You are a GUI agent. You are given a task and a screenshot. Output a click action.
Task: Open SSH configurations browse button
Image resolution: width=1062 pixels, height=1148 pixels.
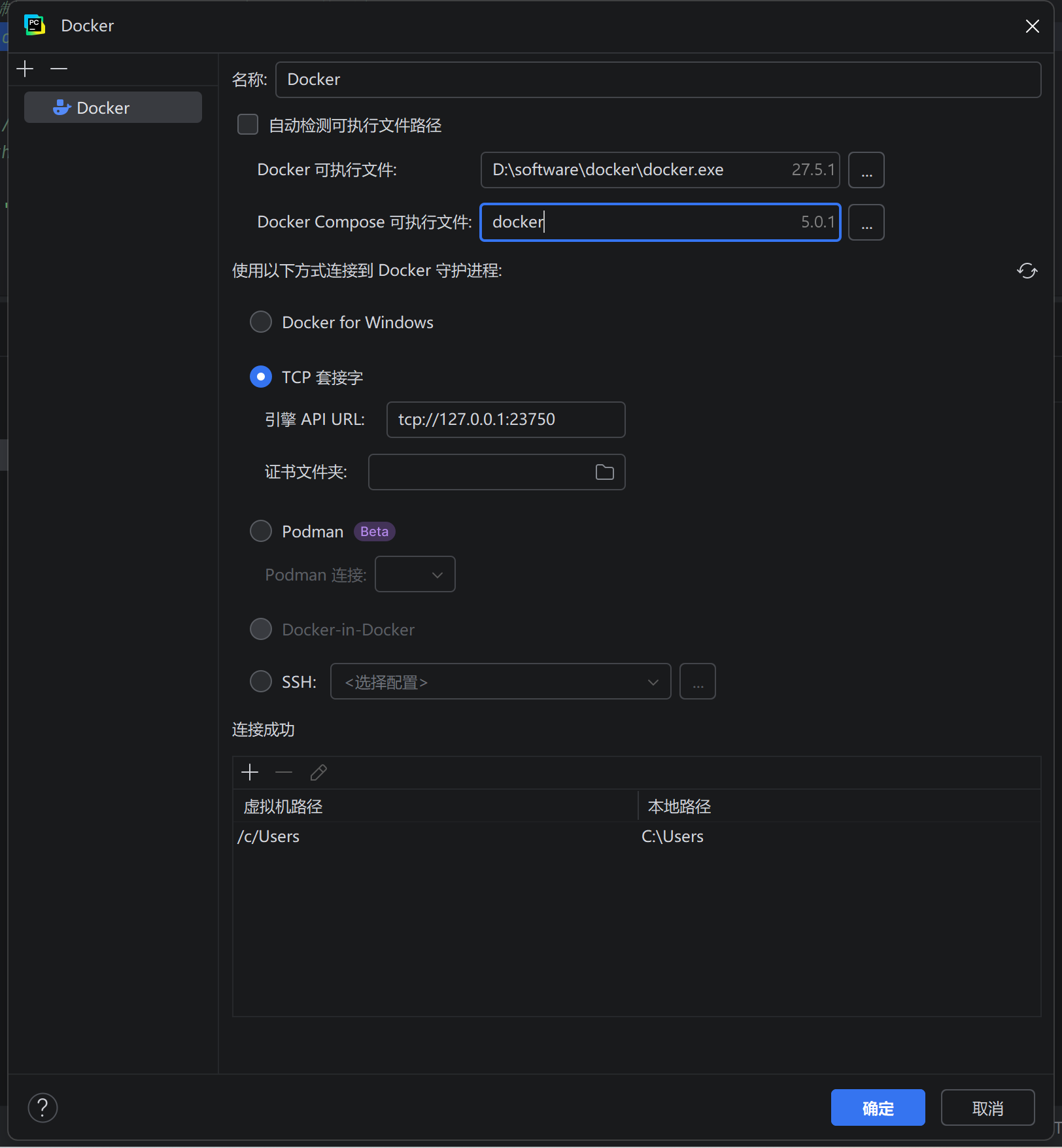pyautogui.click(x=698, y=682)
